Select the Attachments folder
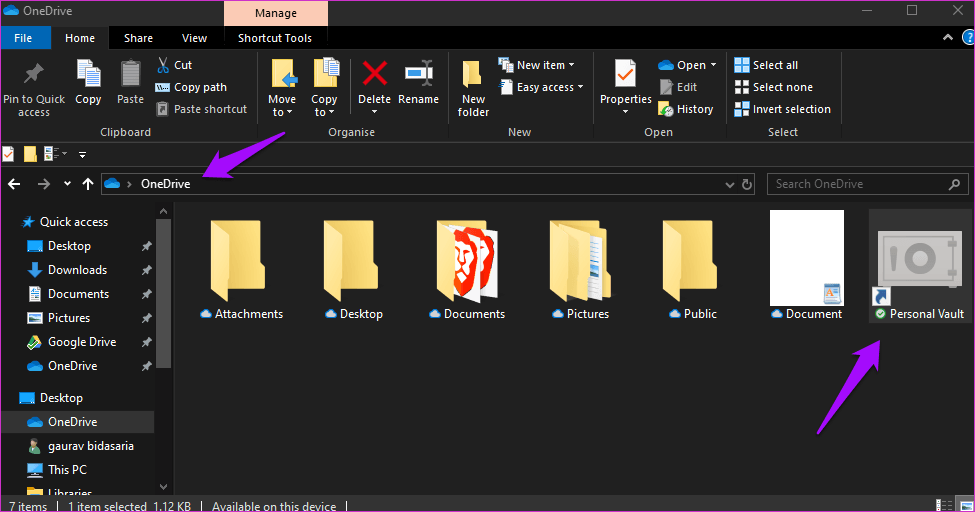The width and height of the screenshot is (975, 512). coord(241,268)
